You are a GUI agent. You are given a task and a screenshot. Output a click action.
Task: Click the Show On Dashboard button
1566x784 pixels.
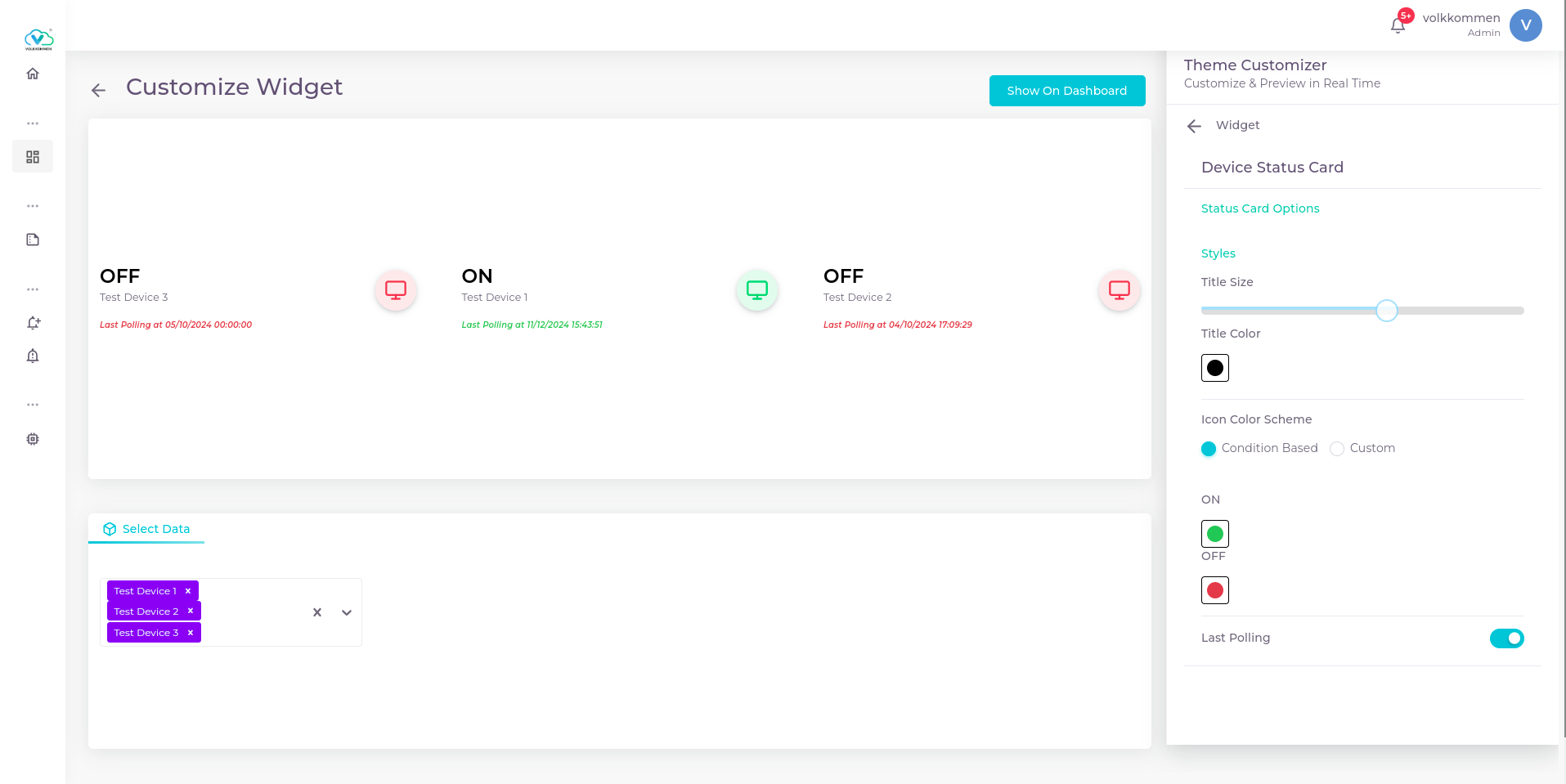pos(1066,90)
